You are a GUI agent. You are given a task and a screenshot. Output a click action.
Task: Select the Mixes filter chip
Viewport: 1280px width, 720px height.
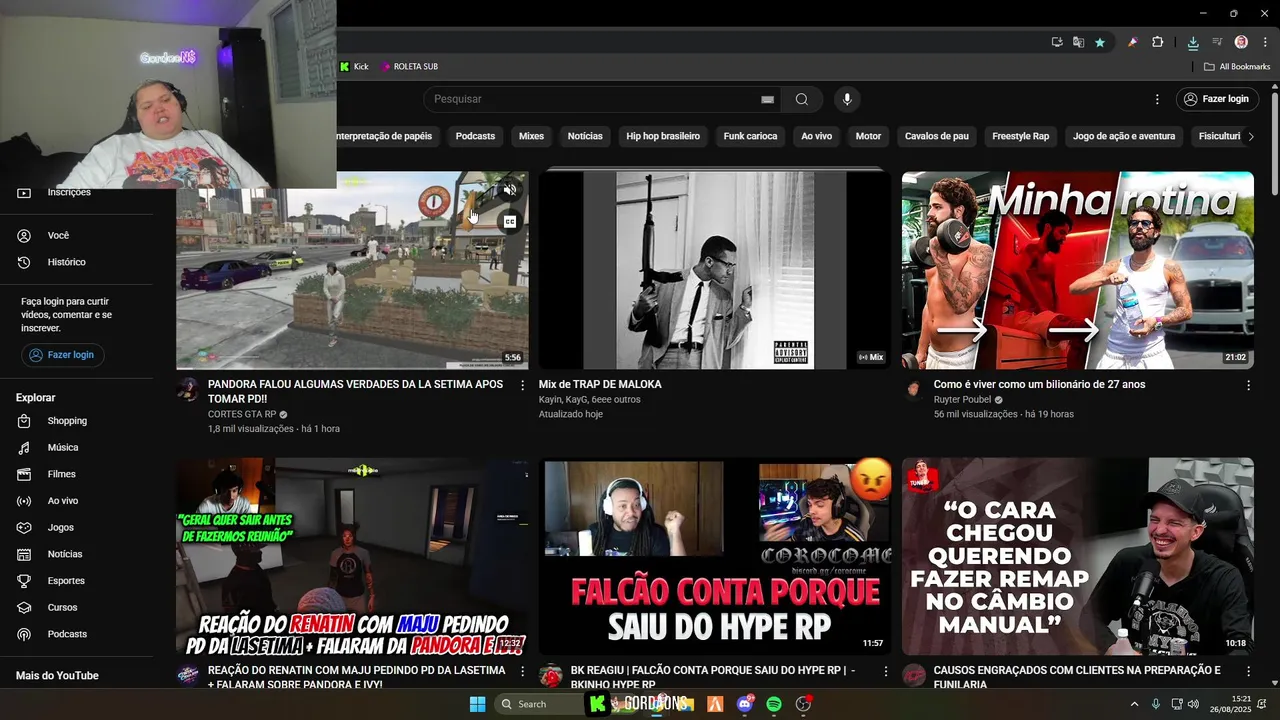(531, 136)
